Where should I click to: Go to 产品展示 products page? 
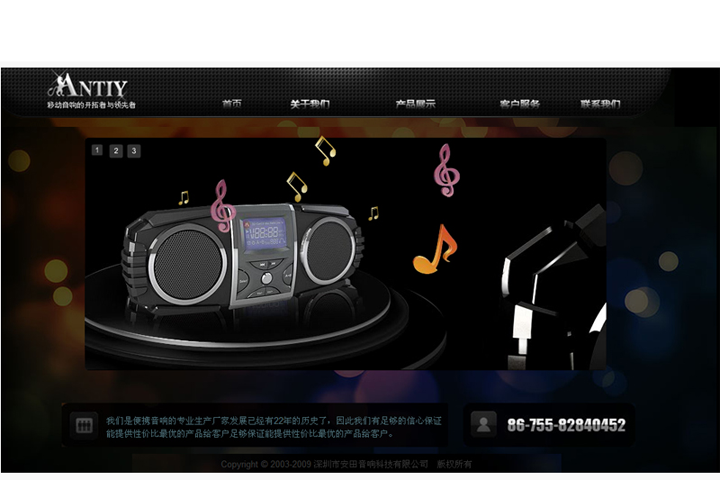coord(415,104)
